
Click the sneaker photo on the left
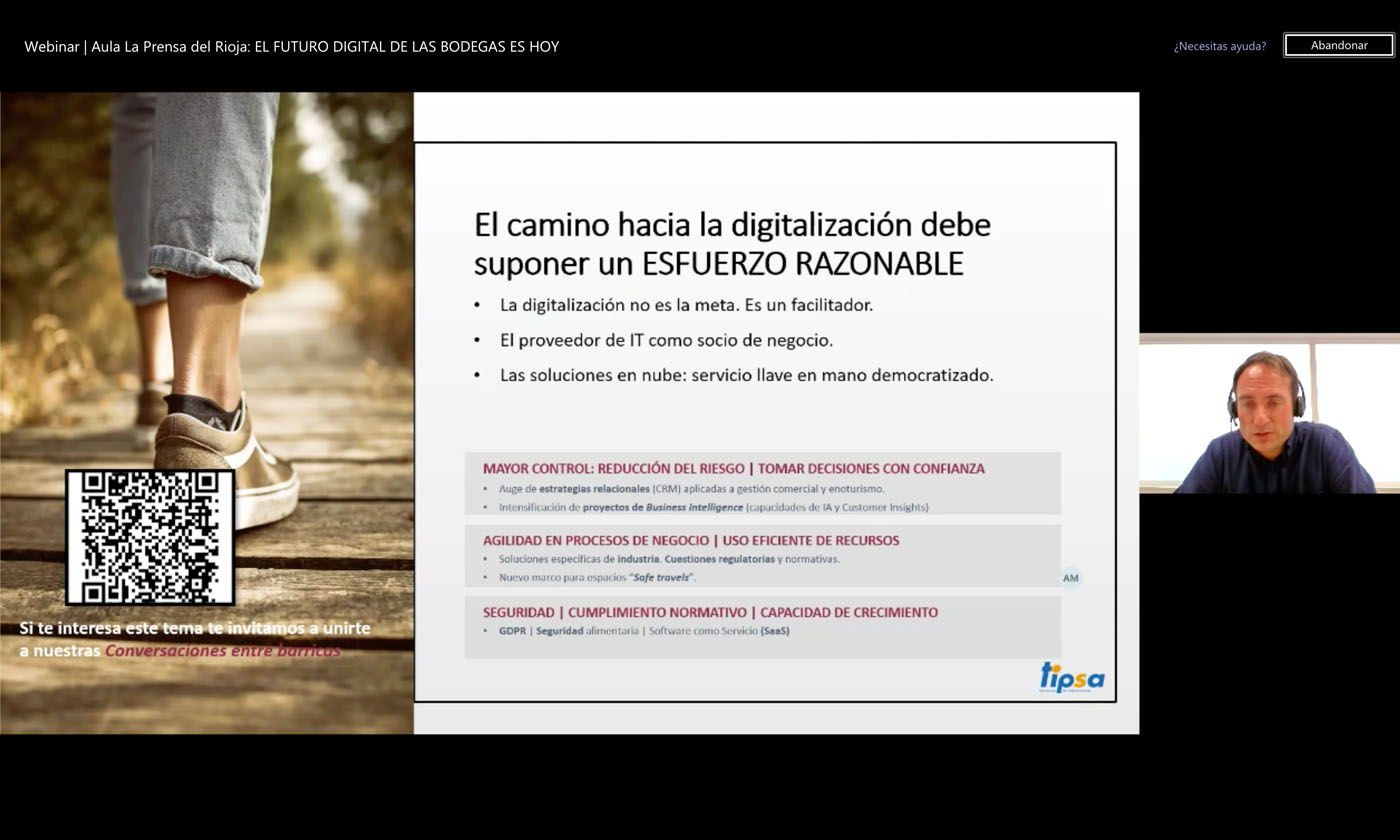[x=220, y=300]
